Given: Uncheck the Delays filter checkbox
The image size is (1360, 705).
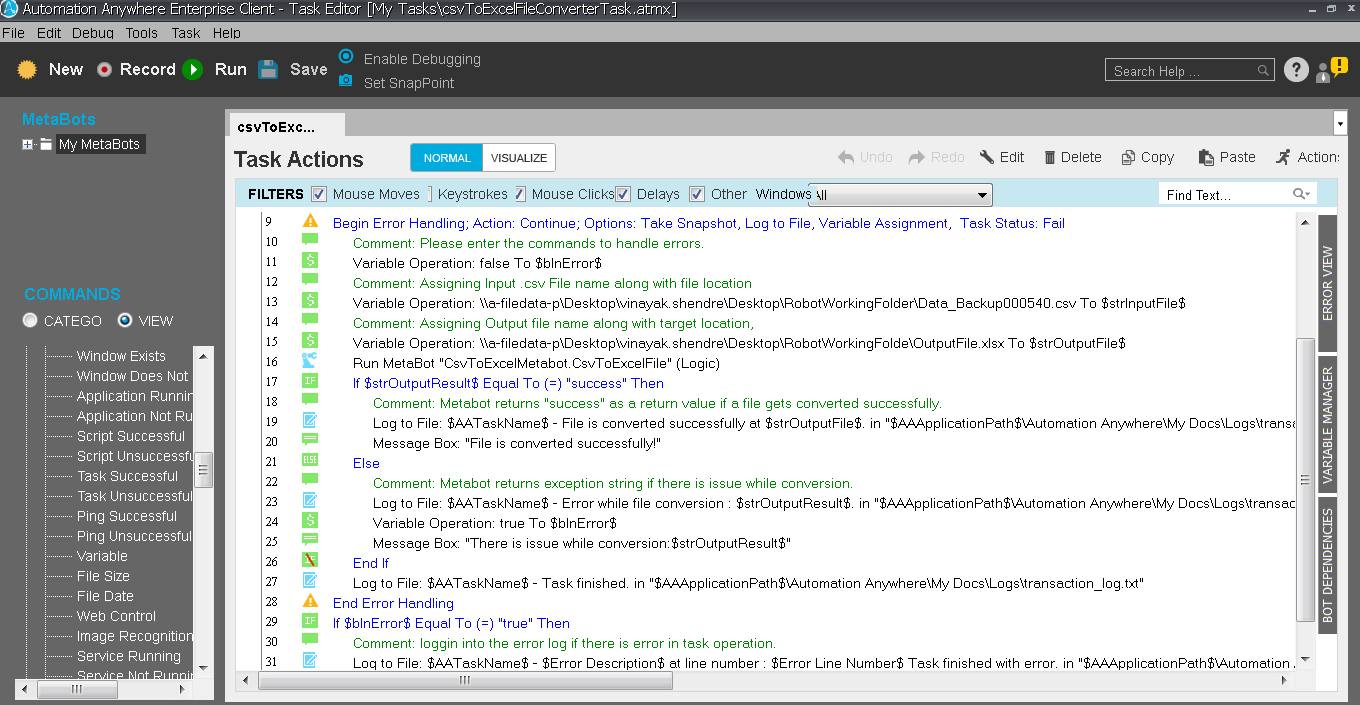Looking at the screenshot, I should (622, 194).
